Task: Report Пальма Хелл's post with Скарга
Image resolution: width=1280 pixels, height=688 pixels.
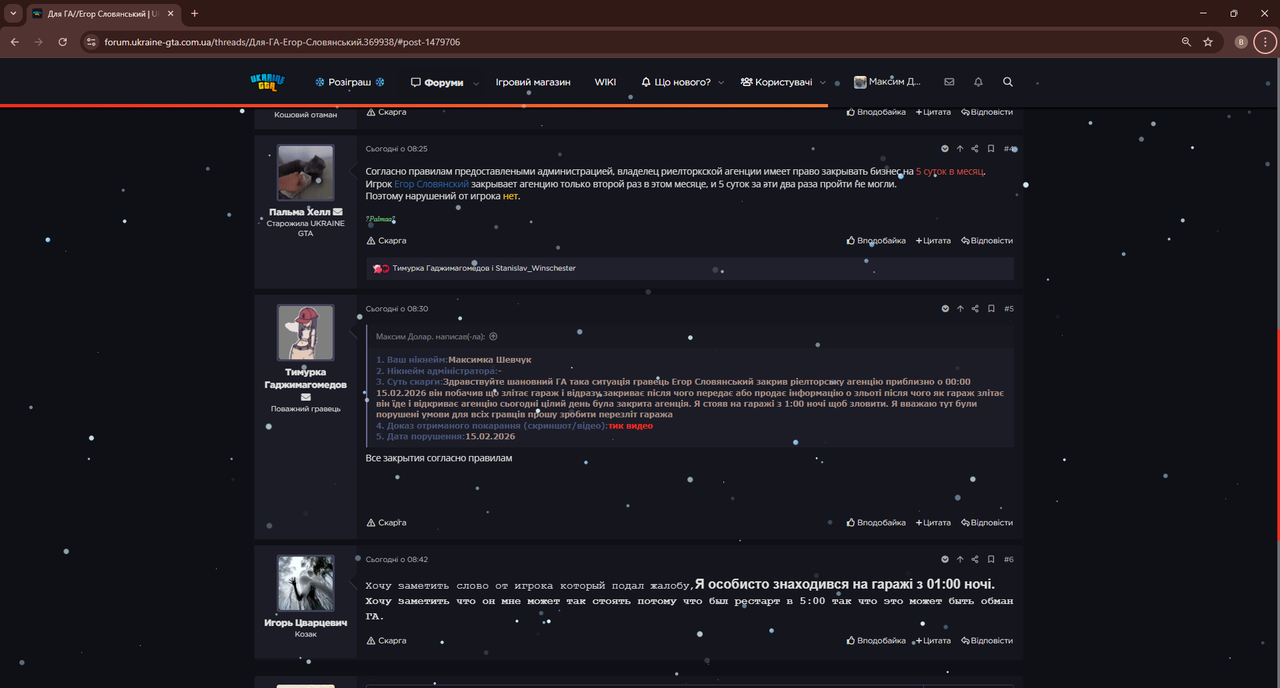Action: [386, 241]
